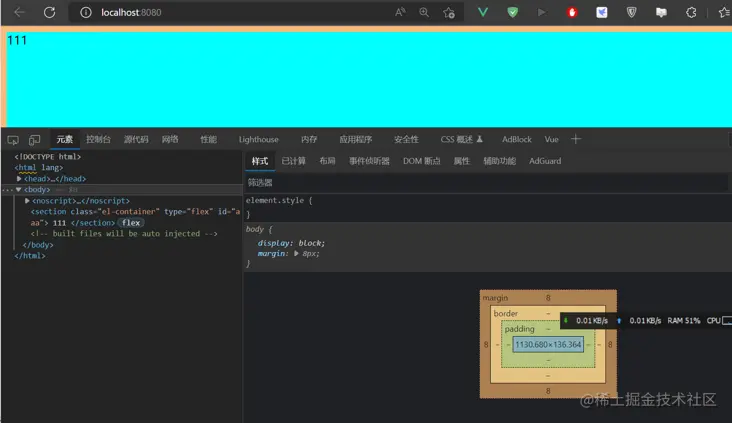
Task: Switch to the 元素 Elements tab
Action: tap(64, 139)
